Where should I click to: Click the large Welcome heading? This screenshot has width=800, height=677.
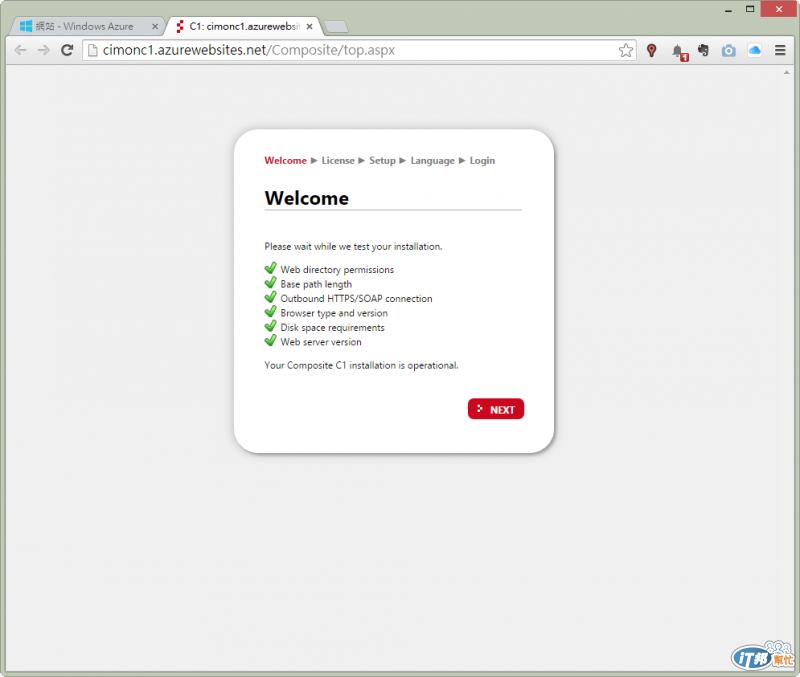306,198
